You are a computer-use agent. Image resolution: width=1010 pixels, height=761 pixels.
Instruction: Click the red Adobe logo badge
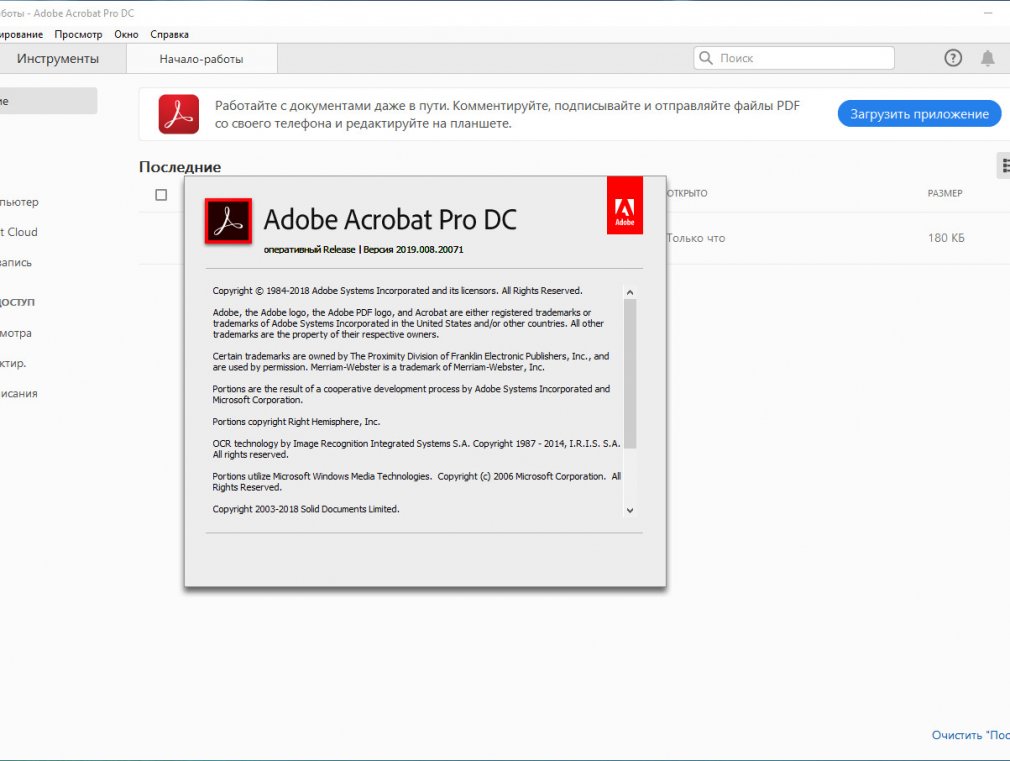[x=625, y=205]
